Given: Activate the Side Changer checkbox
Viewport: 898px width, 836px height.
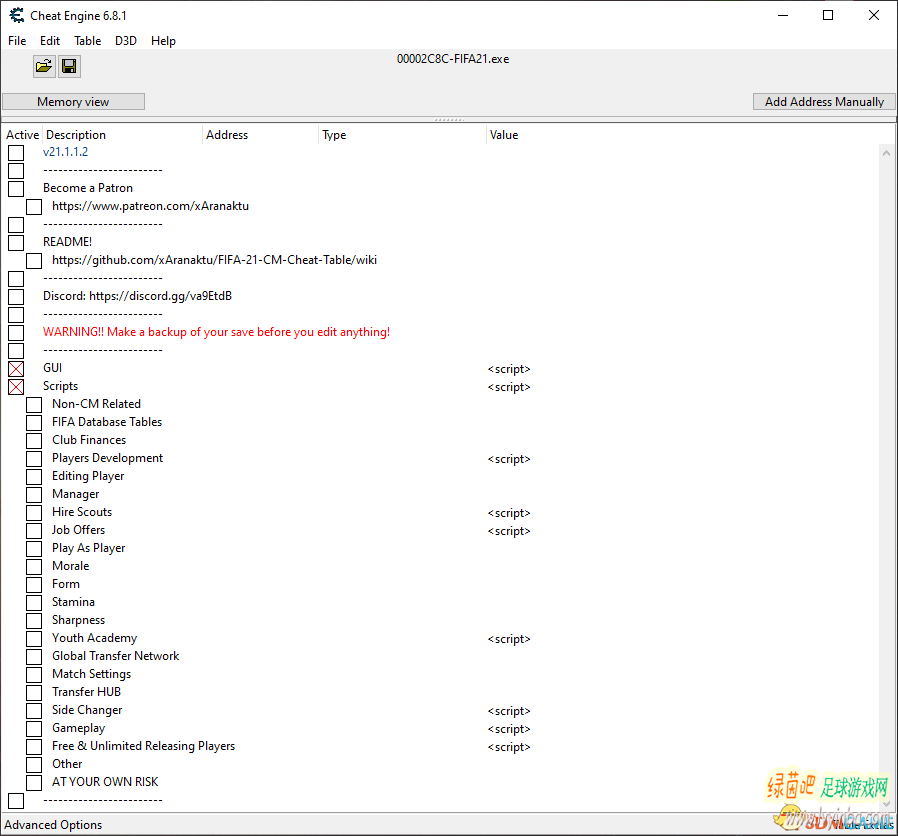Looking at the screenshot, I should [x=34, y=711].
